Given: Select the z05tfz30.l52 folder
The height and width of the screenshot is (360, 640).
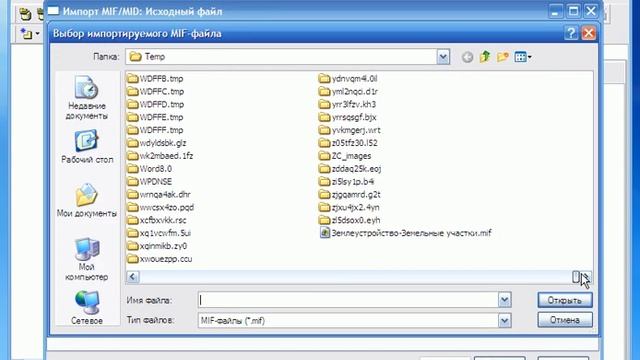Looking at the screenshot, I should point(349,143).
